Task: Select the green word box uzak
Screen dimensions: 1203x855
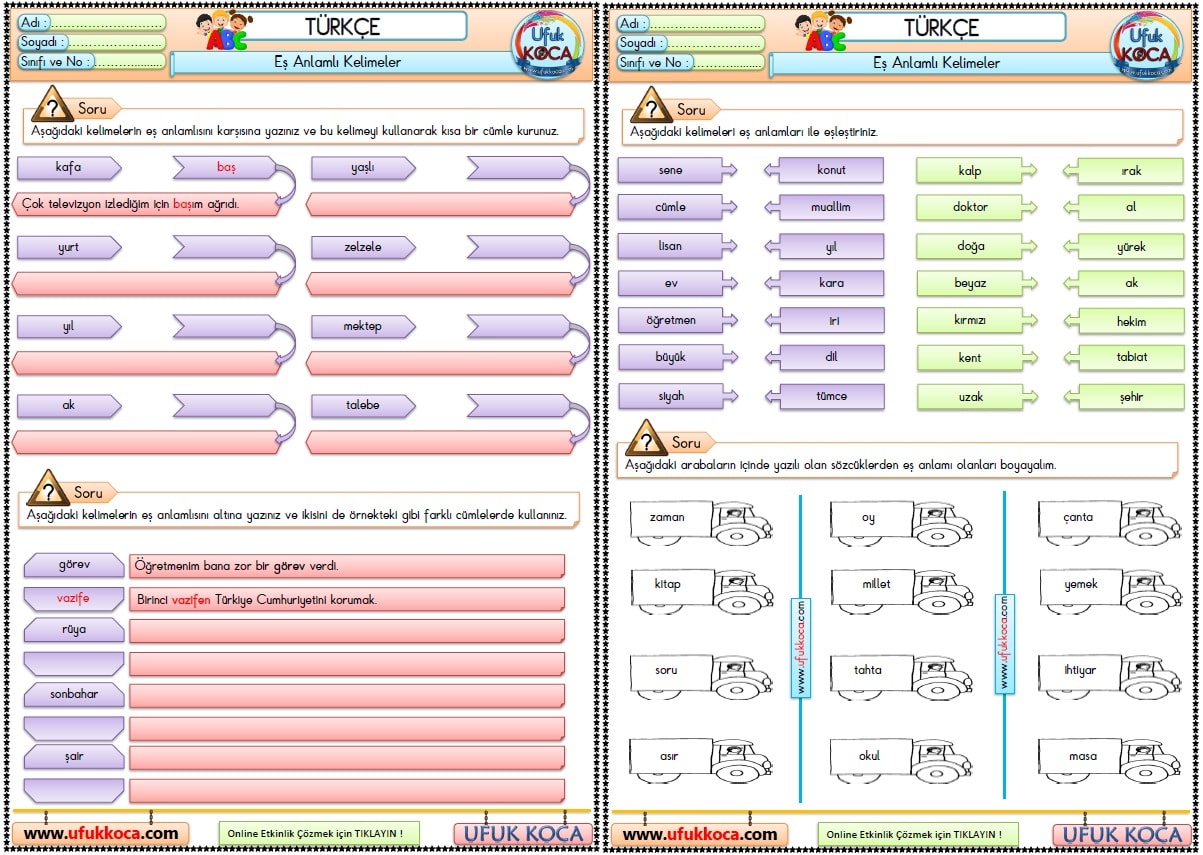Action: (x=977, y=397)
